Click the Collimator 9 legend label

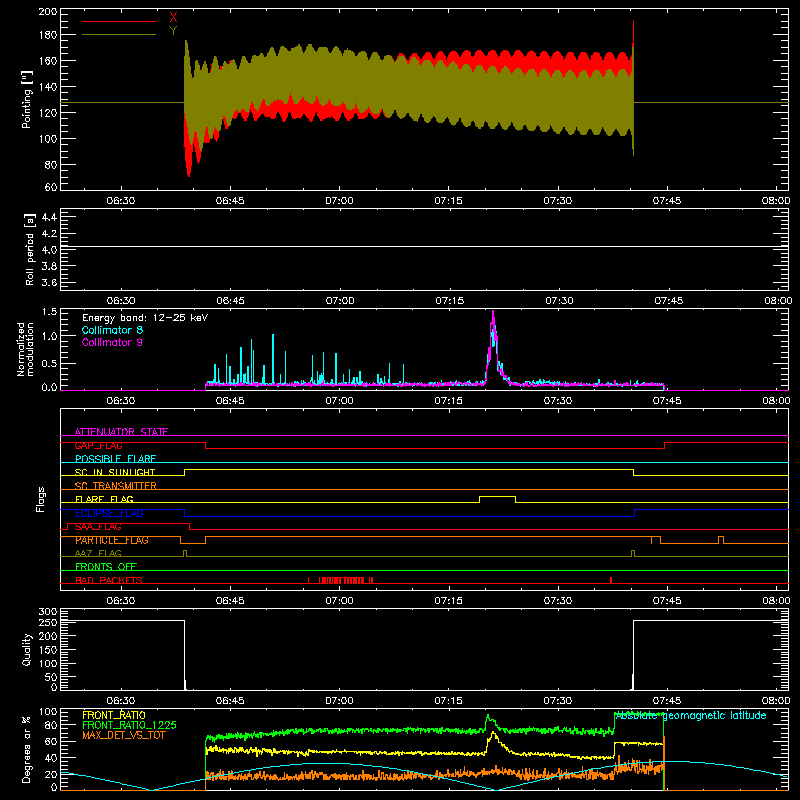[112, 342]
